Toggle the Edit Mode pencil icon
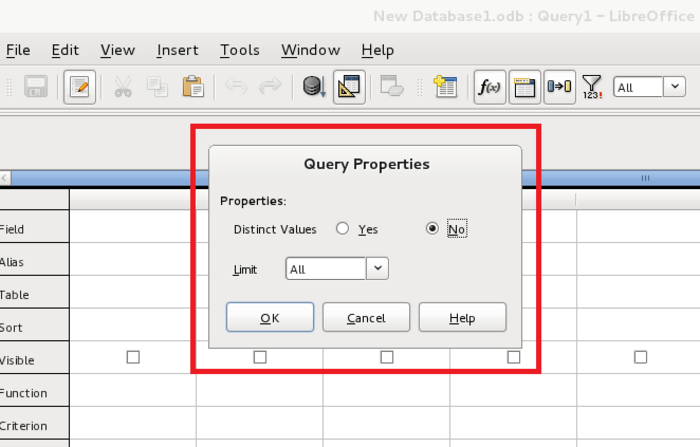 (79, 87)
